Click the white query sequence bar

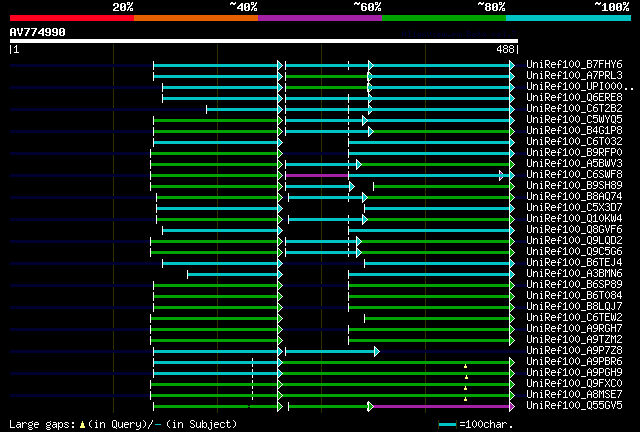(x=264, y=41)
